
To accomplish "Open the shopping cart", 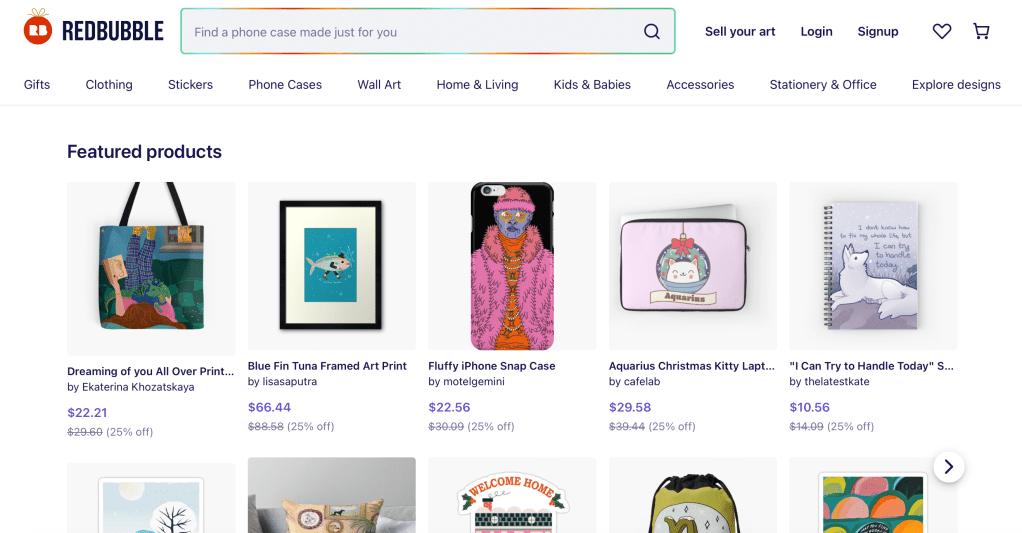I will tap(981, 32).
